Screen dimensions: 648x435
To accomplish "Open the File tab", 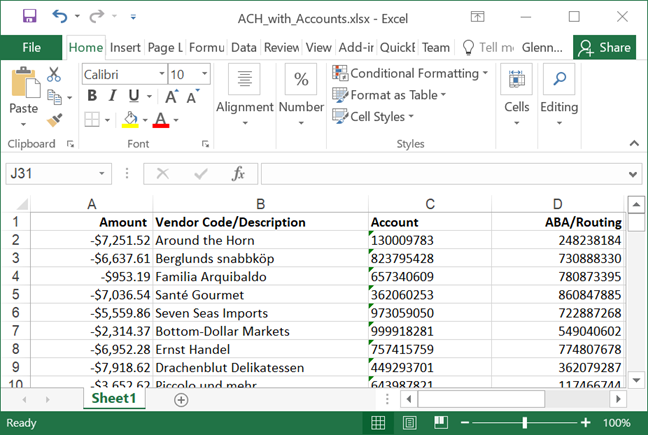I will [x=31, y=48].
